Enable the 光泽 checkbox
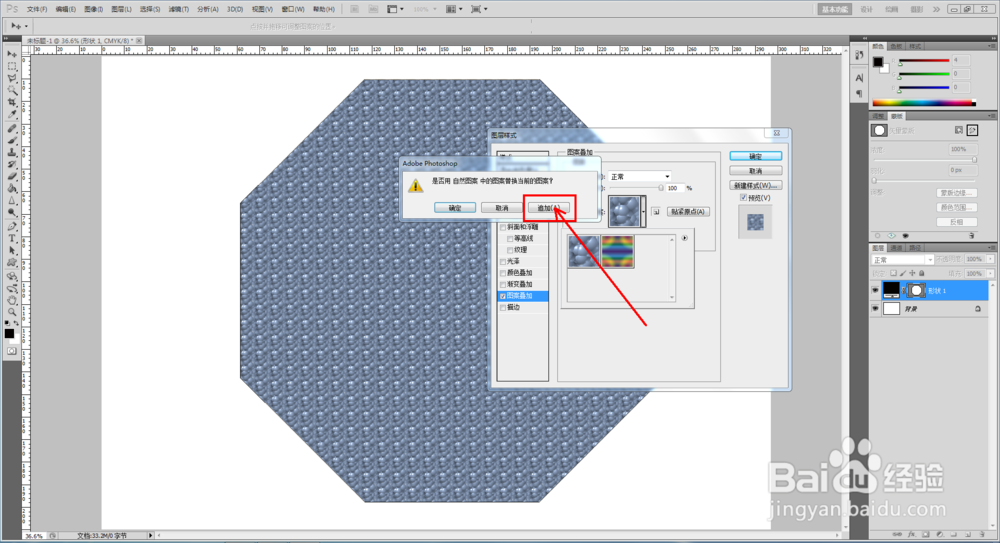 503,262
